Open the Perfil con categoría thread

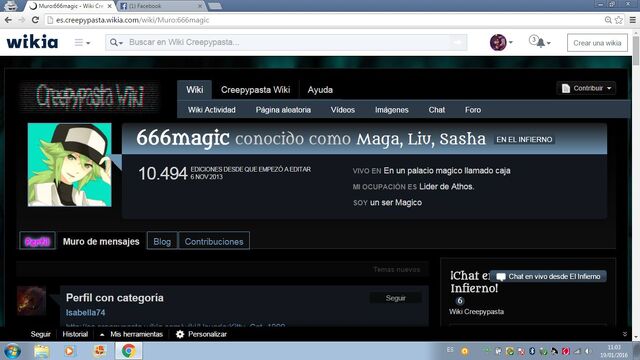pos(115,298)
